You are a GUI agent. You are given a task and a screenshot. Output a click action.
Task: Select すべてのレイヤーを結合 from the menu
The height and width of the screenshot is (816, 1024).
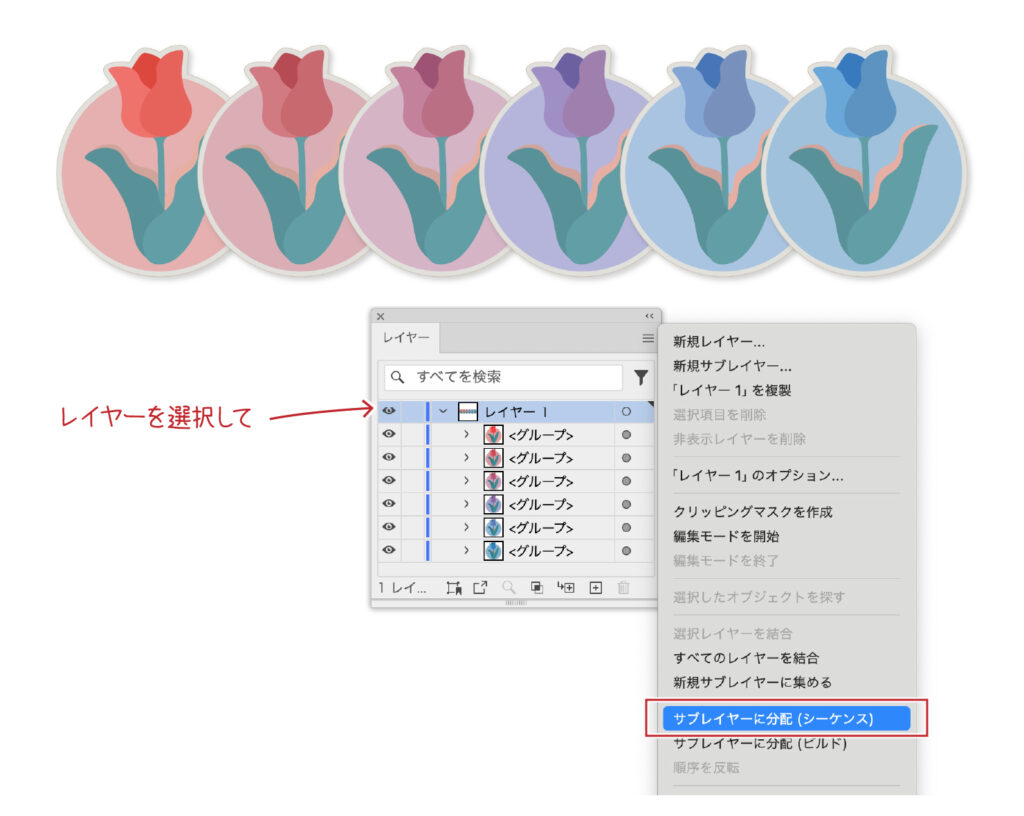(746, 658)
